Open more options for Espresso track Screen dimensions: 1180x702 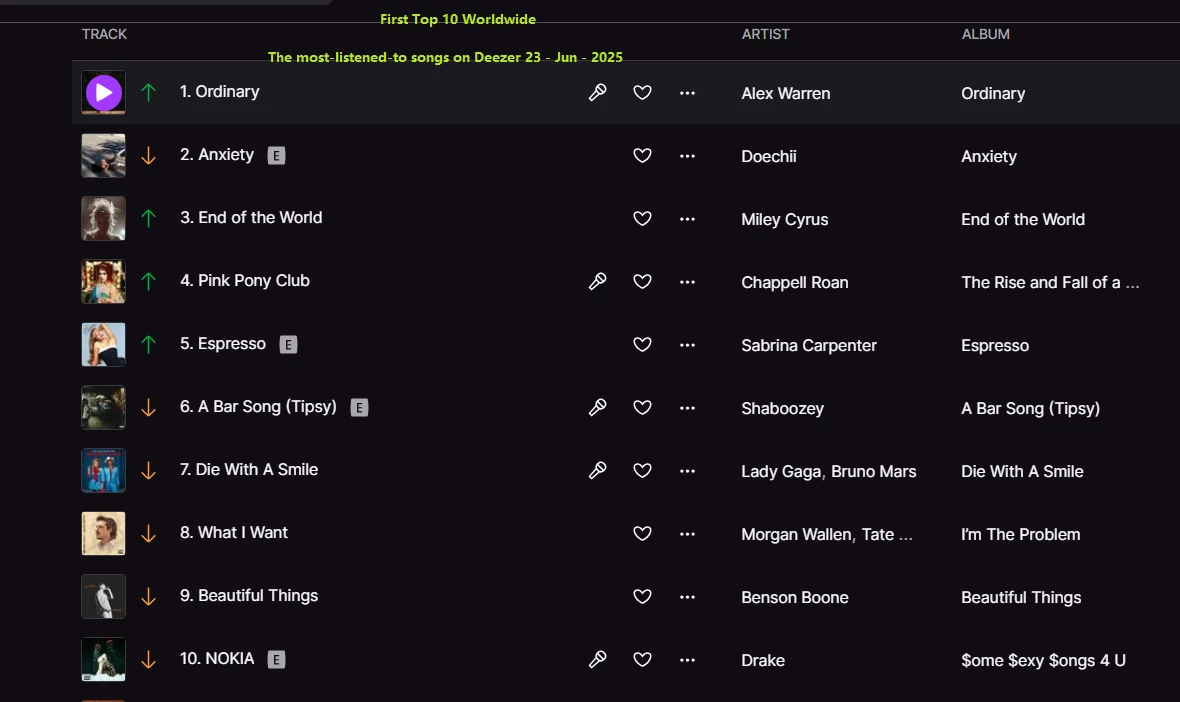click(x=687, y=345)
